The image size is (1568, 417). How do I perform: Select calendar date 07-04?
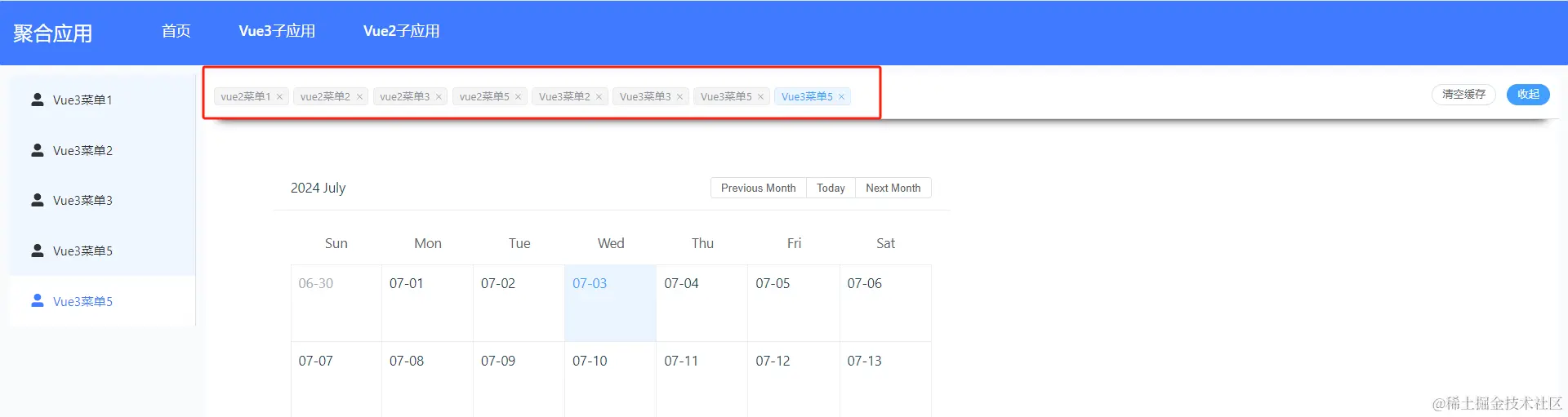pyautogui.click(x=702, y=303)
